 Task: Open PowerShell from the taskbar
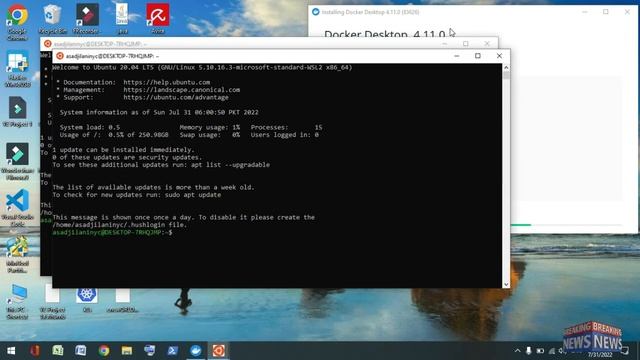click(x=172, y=351)
